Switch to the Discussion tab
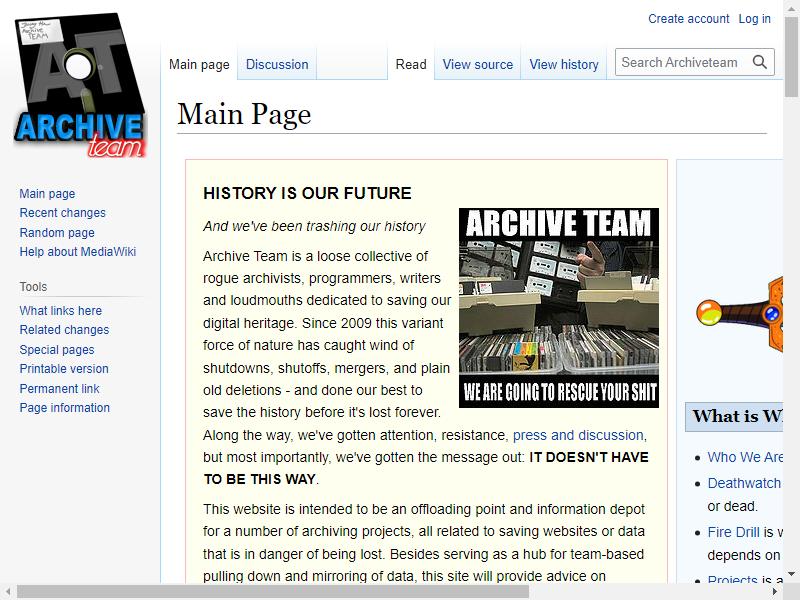 (277, 64)
